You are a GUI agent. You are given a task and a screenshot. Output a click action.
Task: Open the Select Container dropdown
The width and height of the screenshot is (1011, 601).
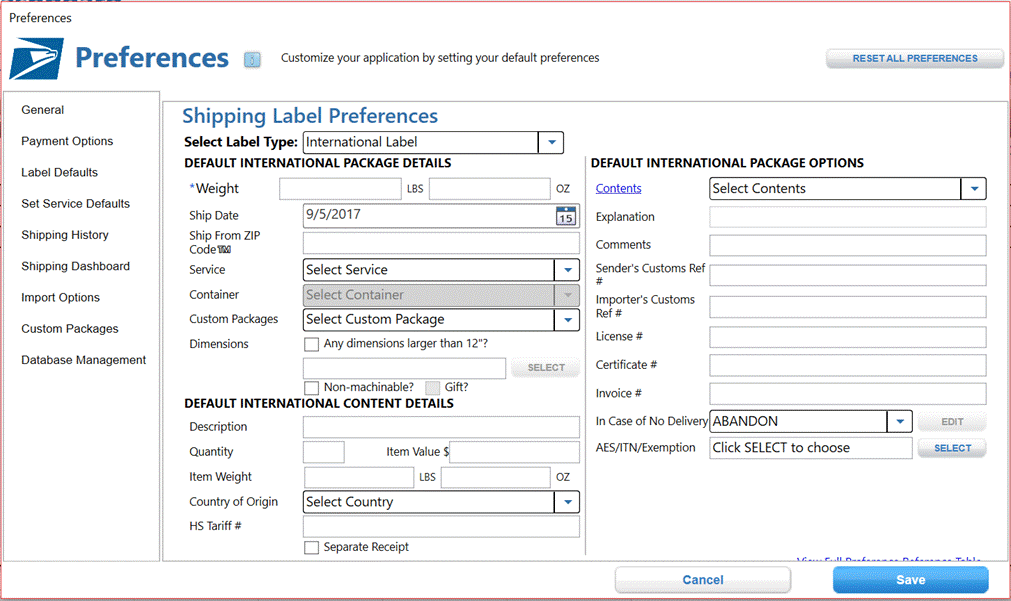click(567, 295)
